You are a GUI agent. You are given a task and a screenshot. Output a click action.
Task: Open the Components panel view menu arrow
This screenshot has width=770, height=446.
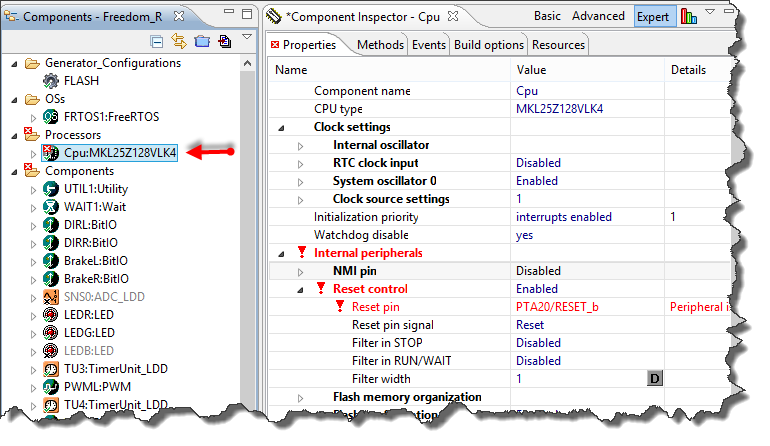[247, 38]
